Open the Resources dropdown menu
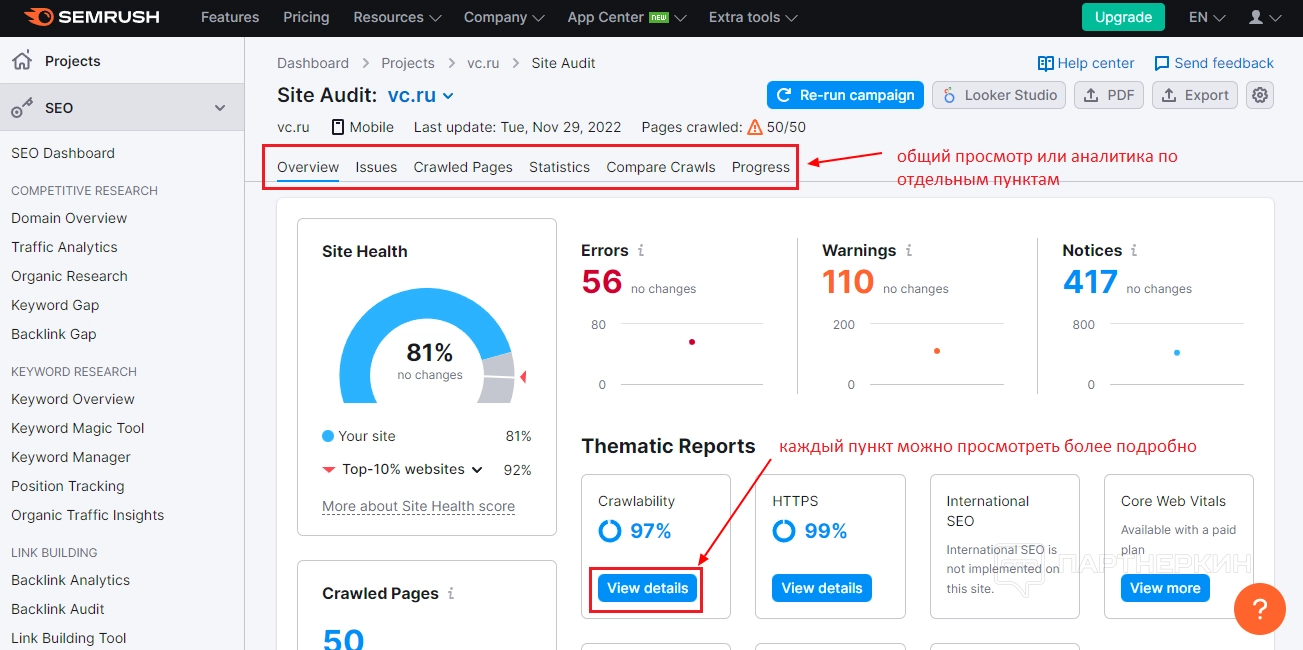This screenshot has width=1303, height=650. [x=397, y=17]
